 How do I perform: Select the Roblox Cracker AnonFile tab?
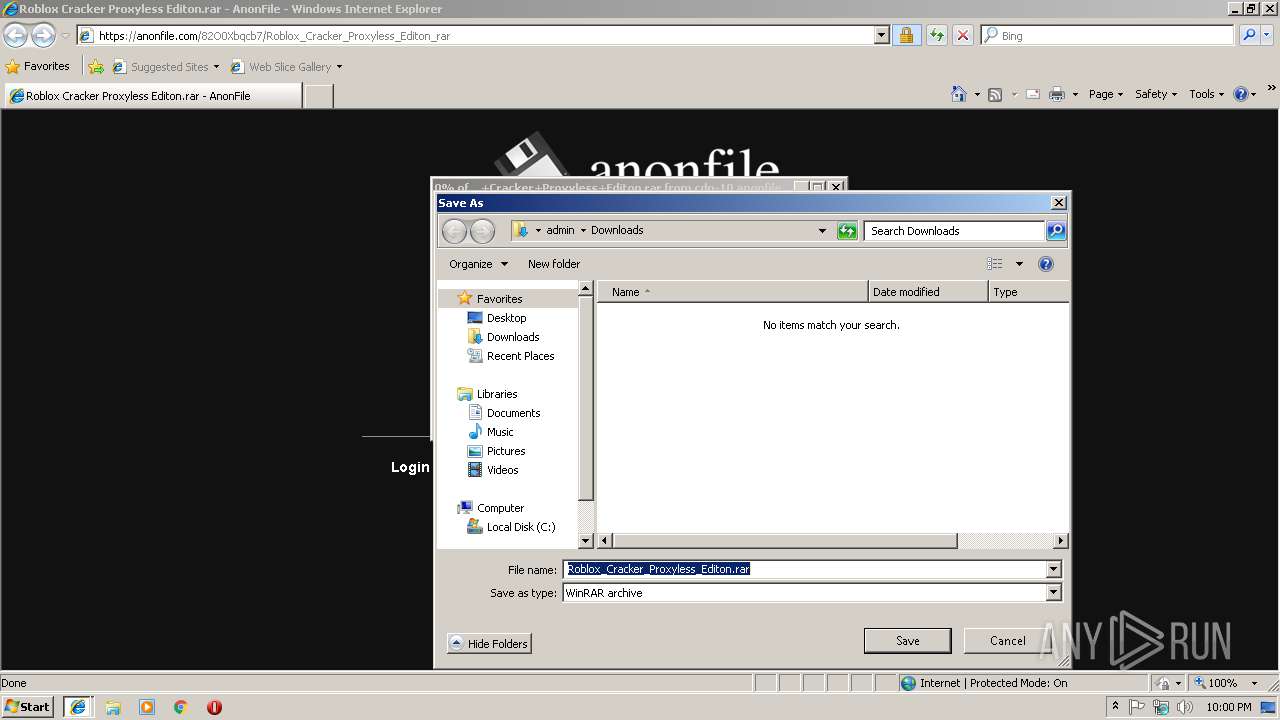point(151,96)
